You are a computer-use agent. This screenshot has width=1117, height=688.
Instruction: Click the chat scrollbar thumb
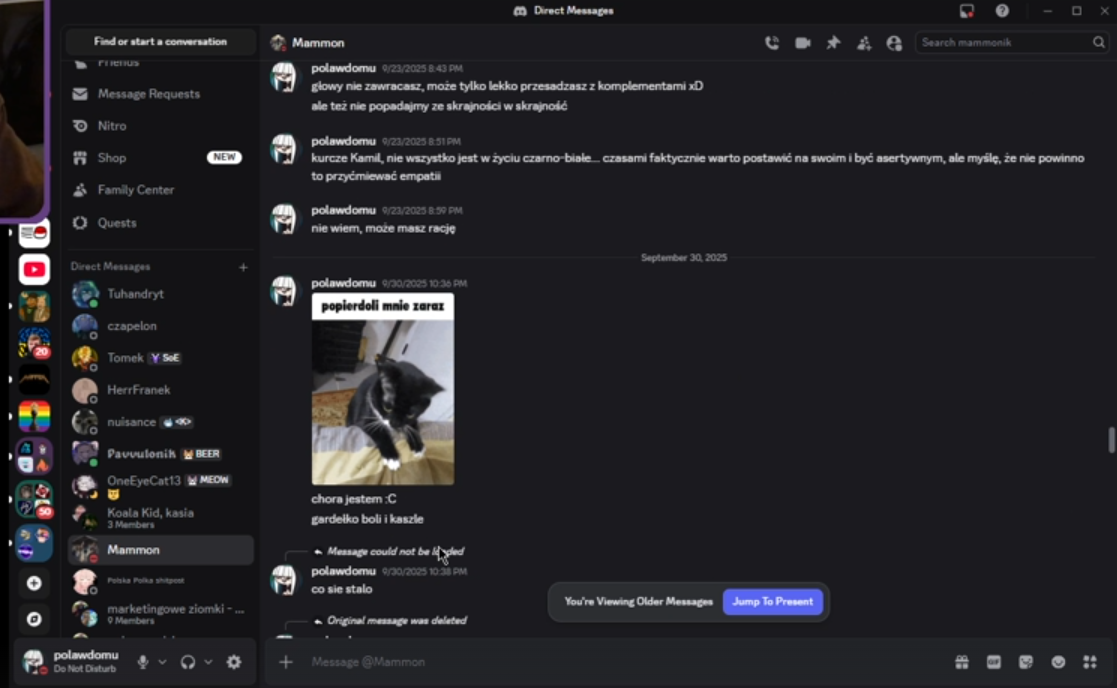1111,439
